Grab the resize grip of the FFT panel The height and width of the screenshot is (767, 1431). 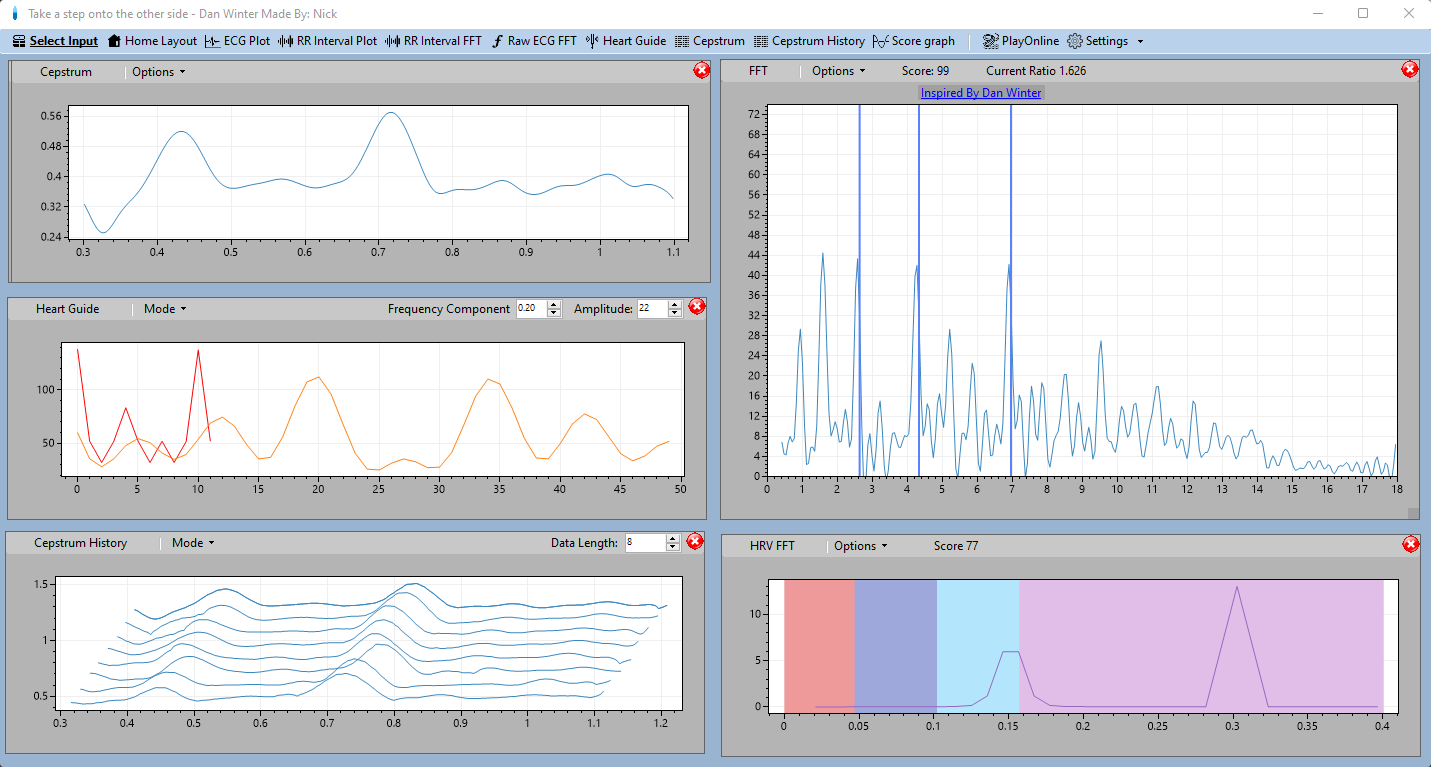1413,513
